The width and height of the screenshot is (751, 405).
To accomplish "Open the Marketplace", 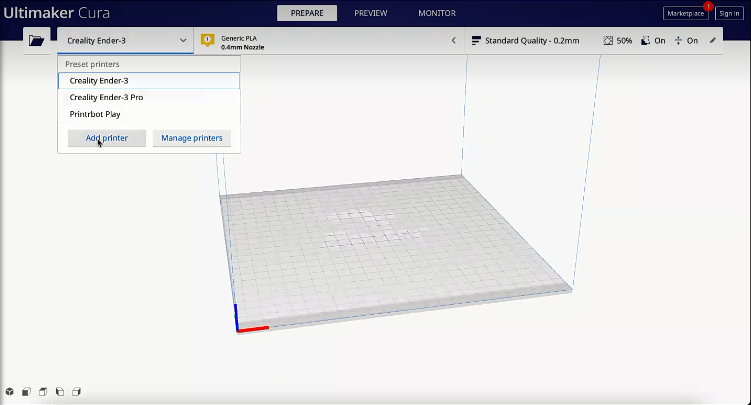I will click(685, 13).
